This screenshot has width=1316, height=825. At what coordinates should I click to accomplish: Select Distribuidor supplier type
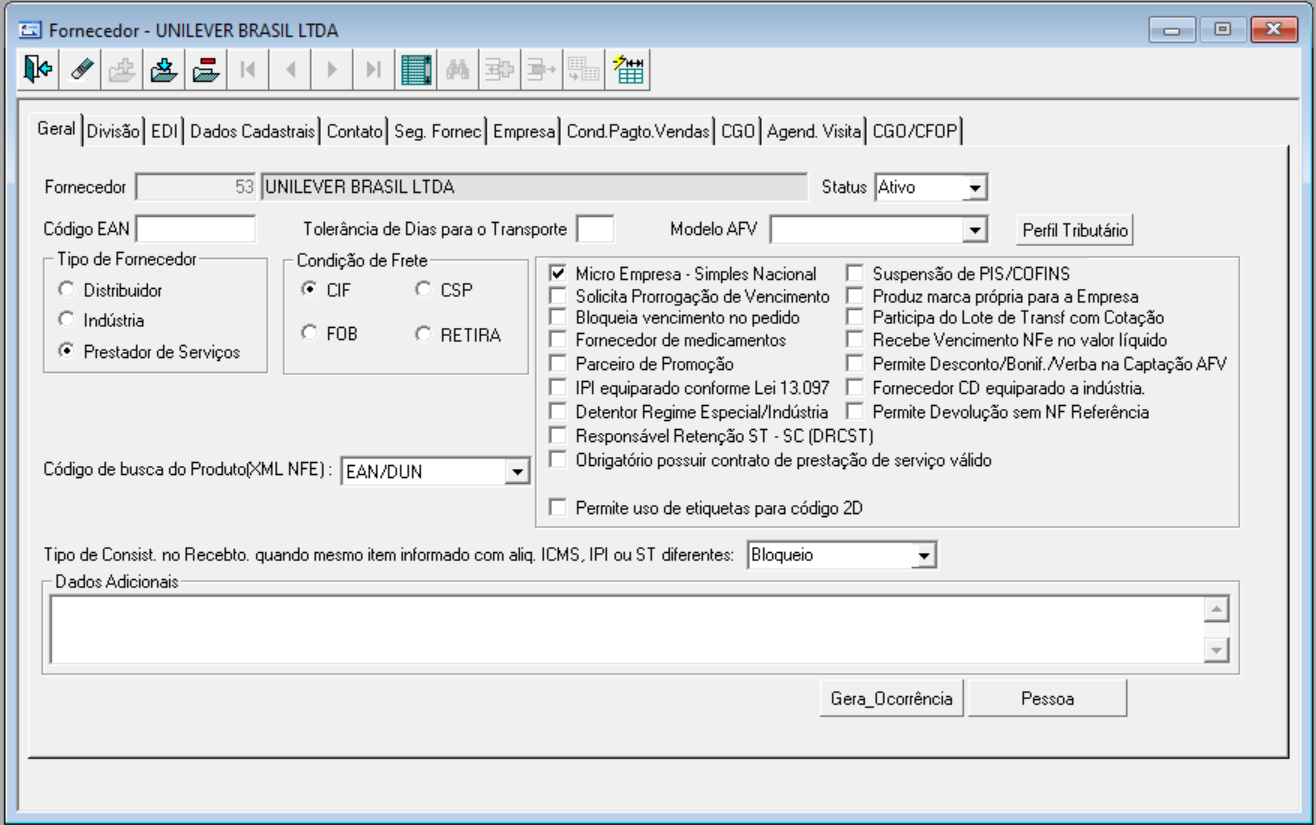point(67,290)
